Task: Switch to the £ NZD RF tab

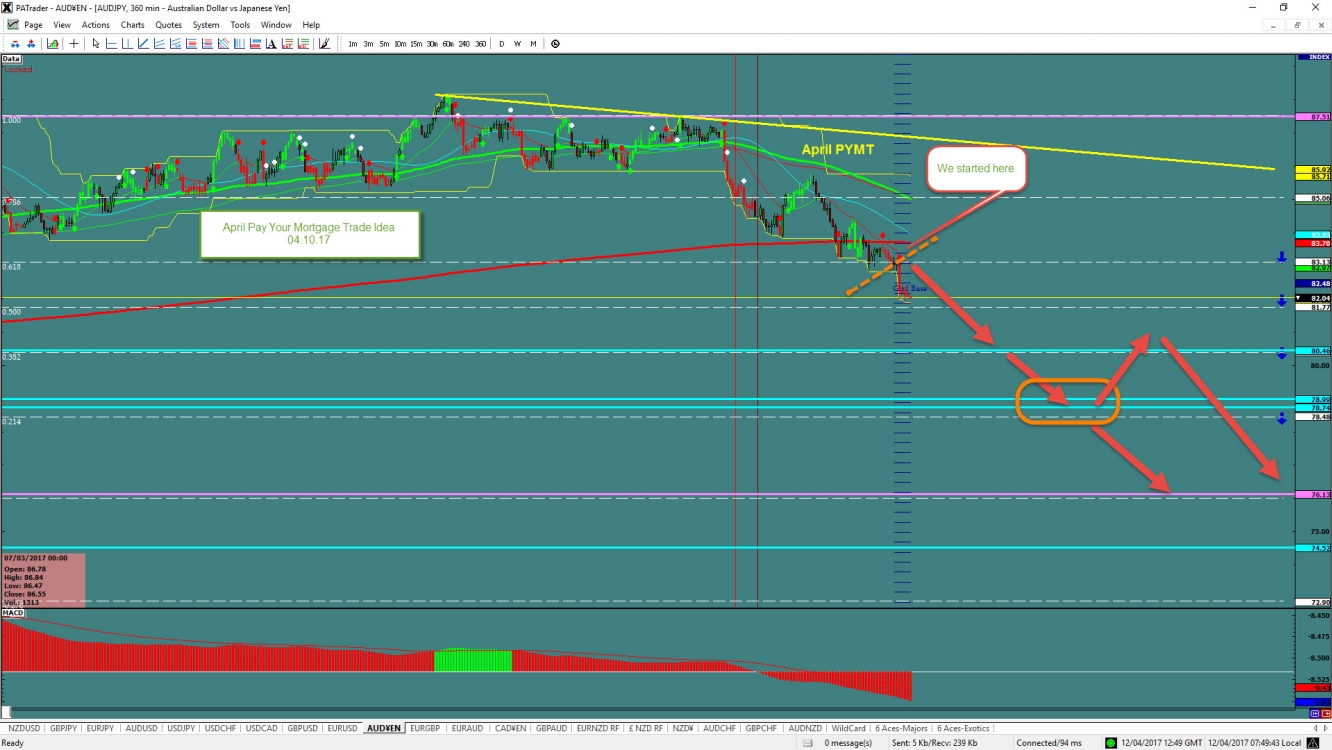Action: [x=645, y=728]
